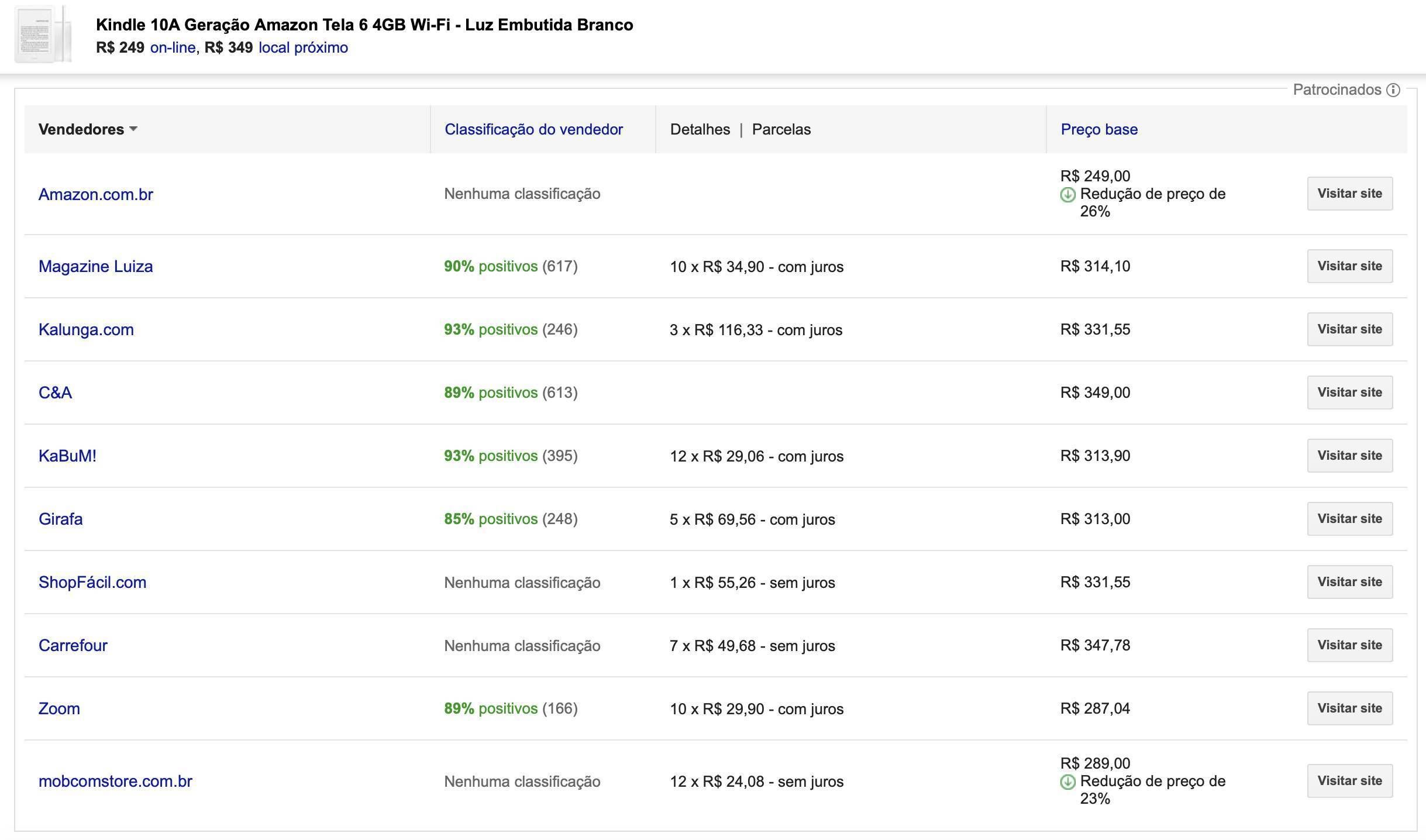
Task: Click the R$ 287,04 Zoom price
Action: pyautogui.click(x=1096, y=708)
